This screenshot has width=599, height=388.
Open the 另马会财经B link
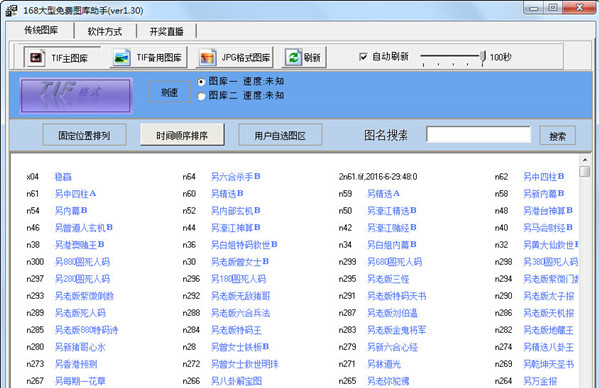coord(548,228)
